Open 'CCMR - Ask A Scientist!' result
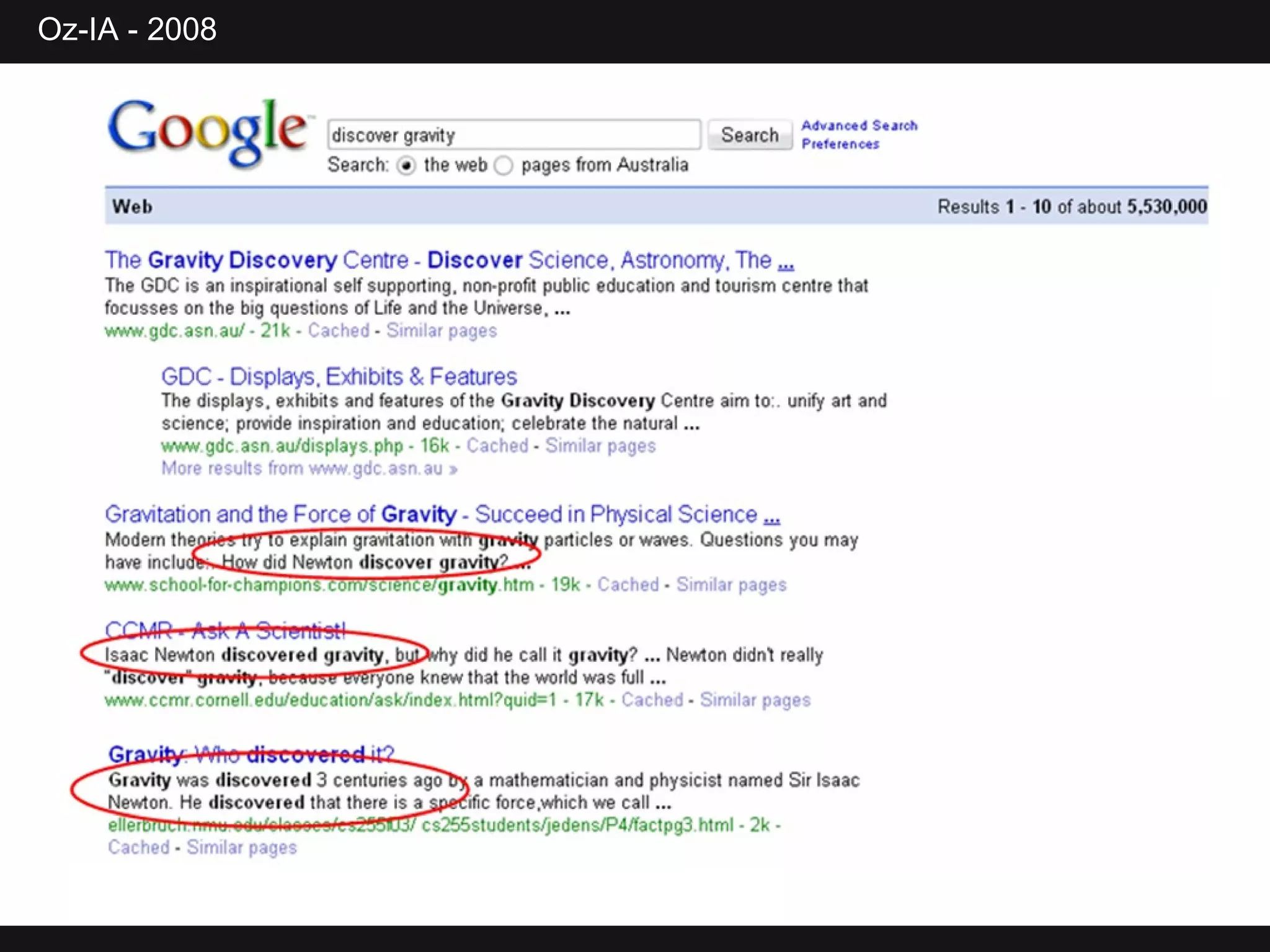This screenshot has height=952, width=1270. tap(225, 631)
